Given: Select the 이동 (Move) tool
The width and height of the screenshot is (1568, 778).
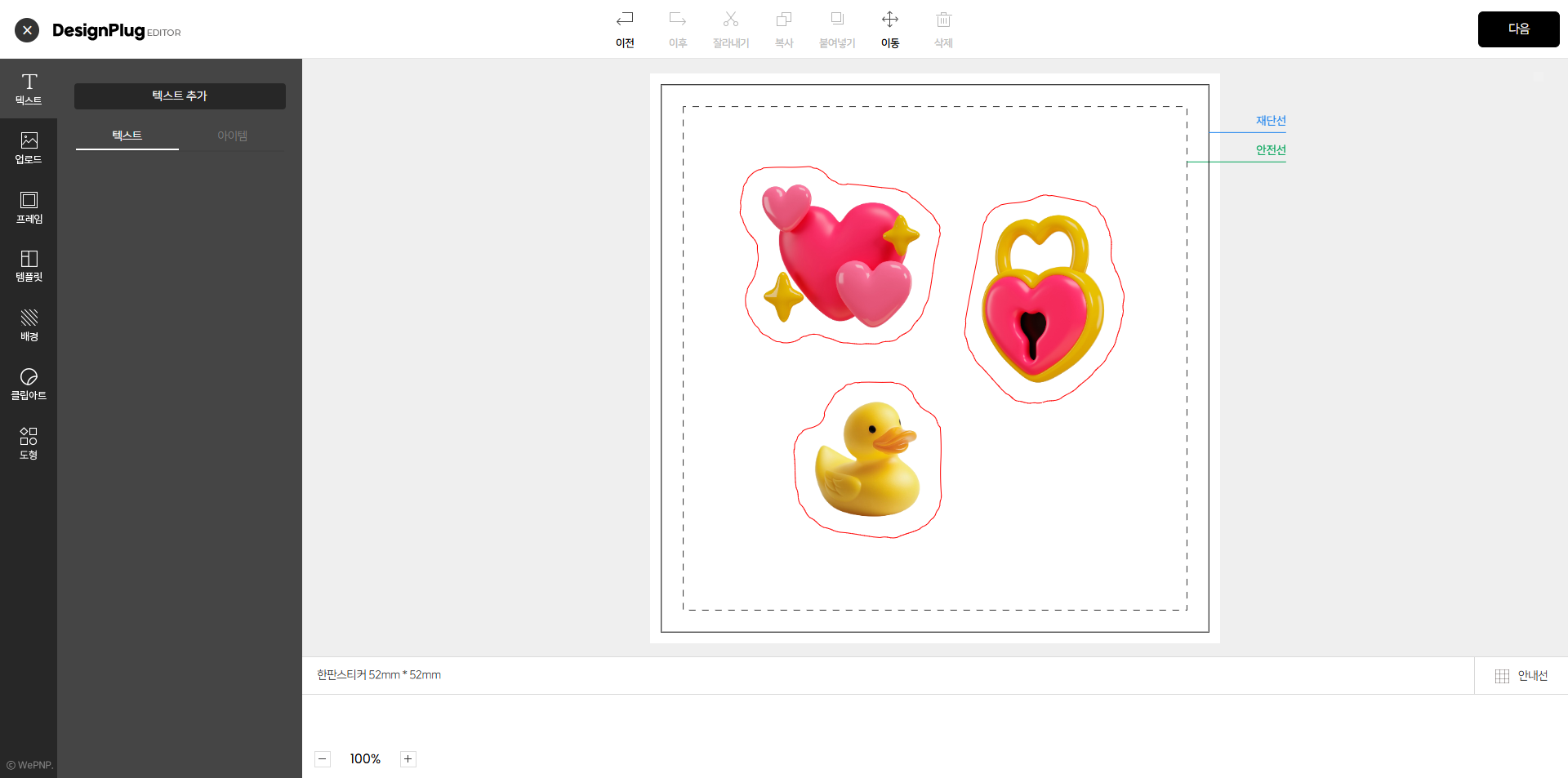Looking at the screenshot, I should (x=890, y=29).
